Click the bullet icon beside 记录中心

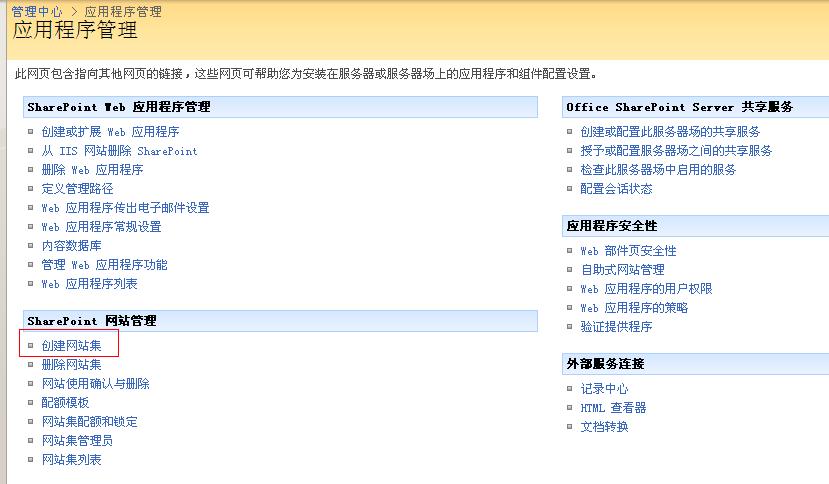click(569, 389)
